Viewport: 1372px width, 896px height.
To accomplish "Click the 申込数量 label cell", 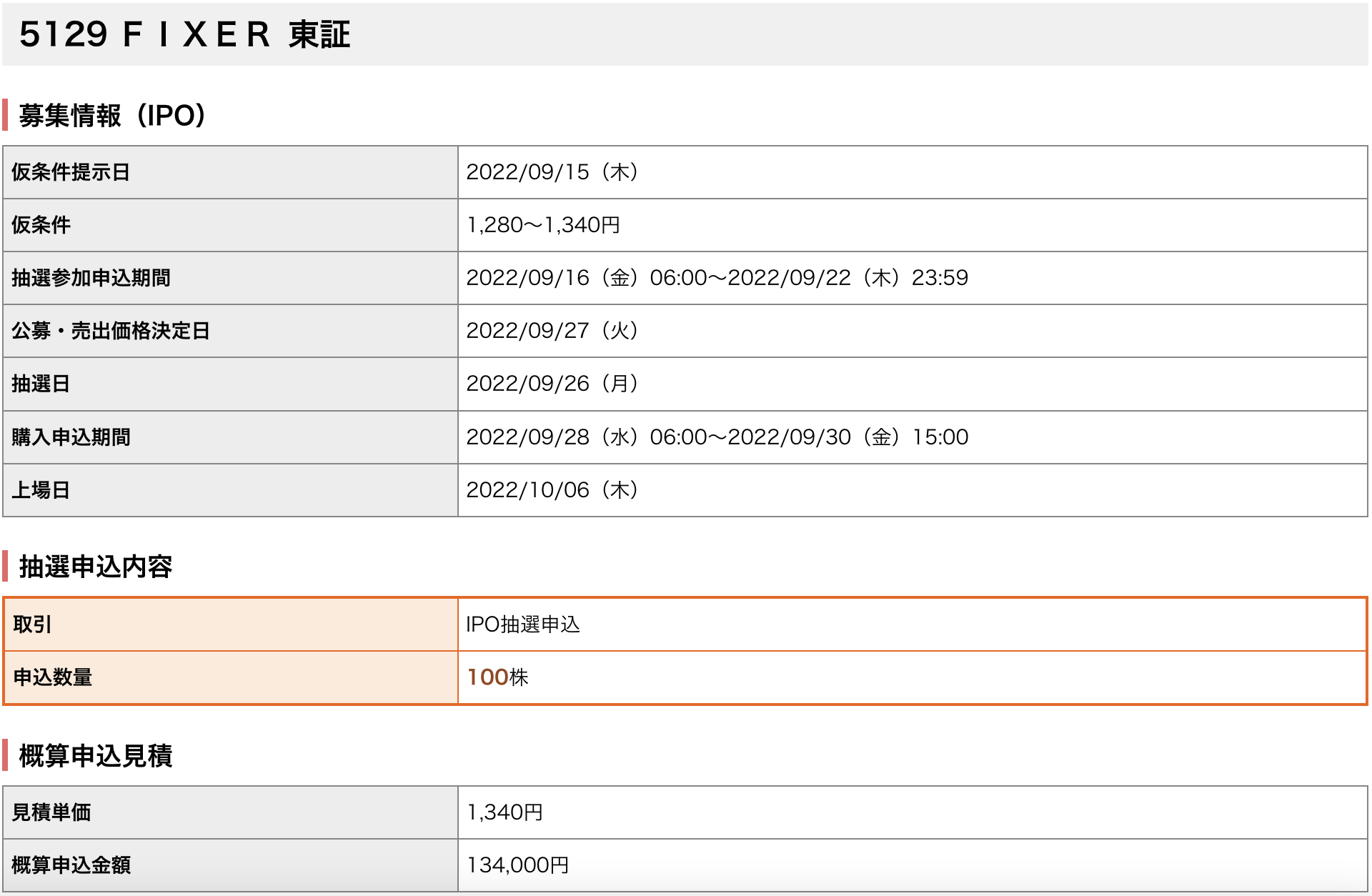I will coord(231,677).
